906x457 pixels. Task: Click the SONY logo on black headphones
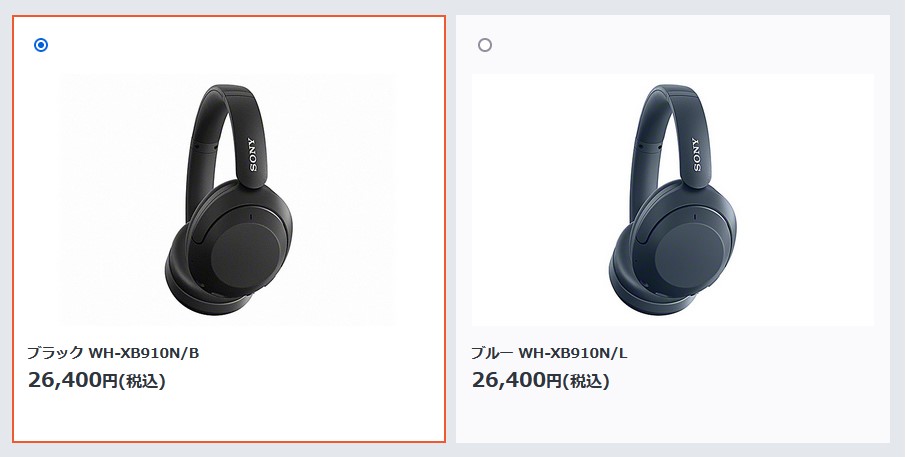pos(251,154)
